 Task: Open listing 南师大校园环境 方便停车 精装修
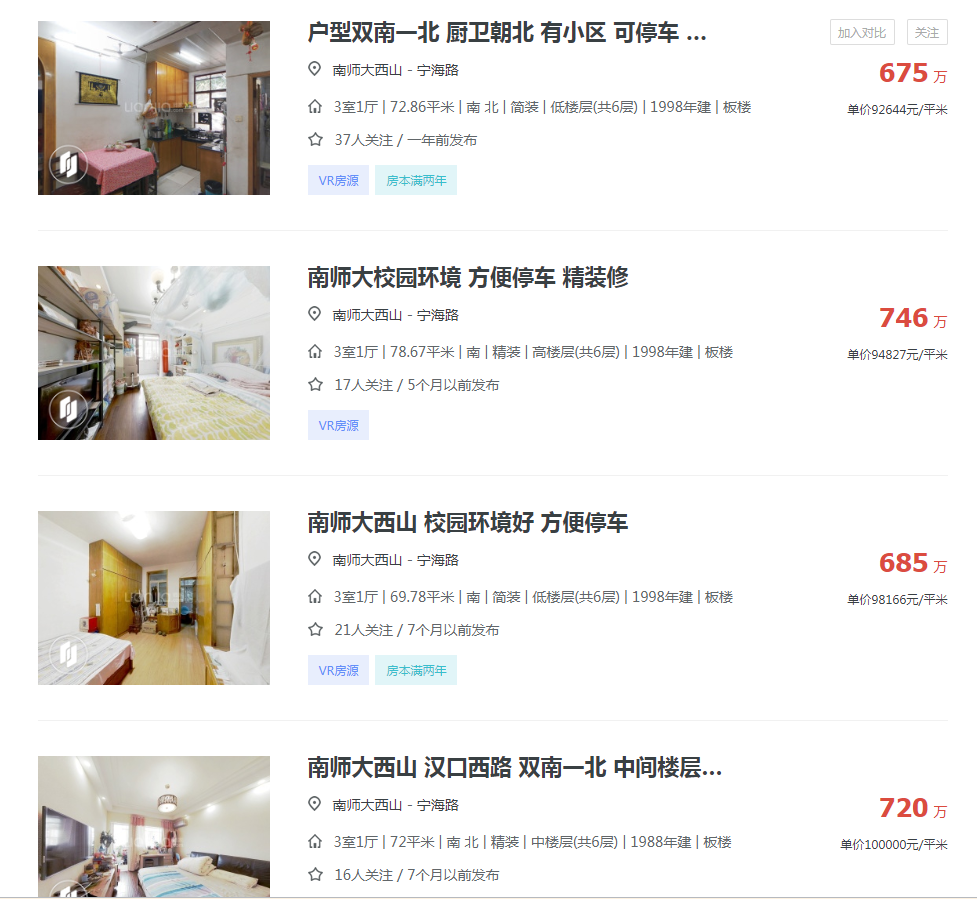click(x=468, y=277)
